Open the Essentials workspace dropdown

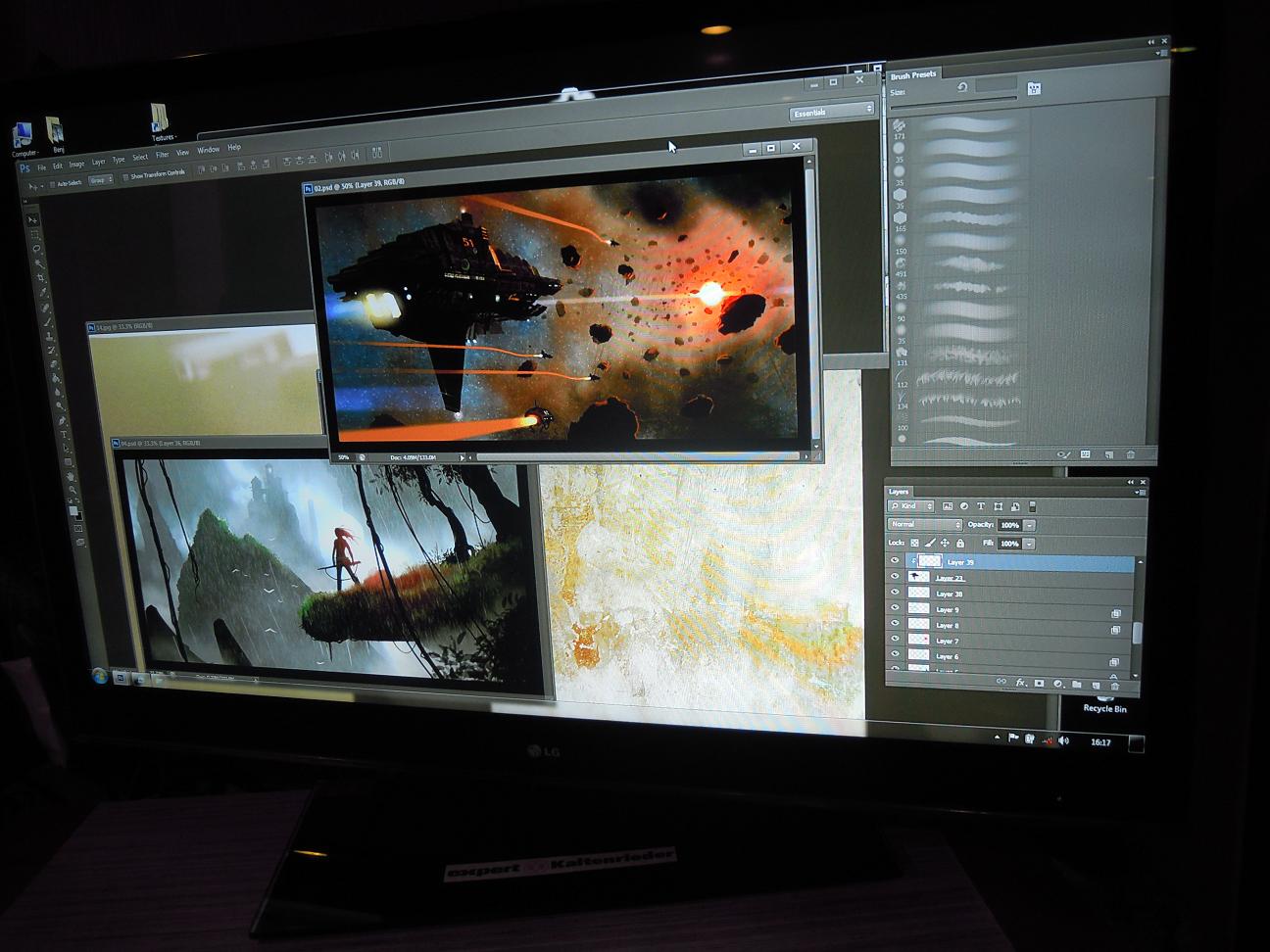(x=832, y=113)
